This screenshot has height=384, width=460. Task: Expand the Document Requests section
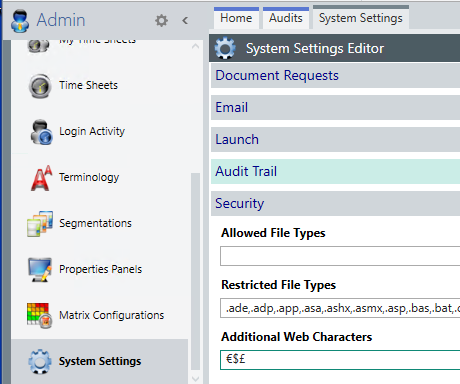point(335,76)
